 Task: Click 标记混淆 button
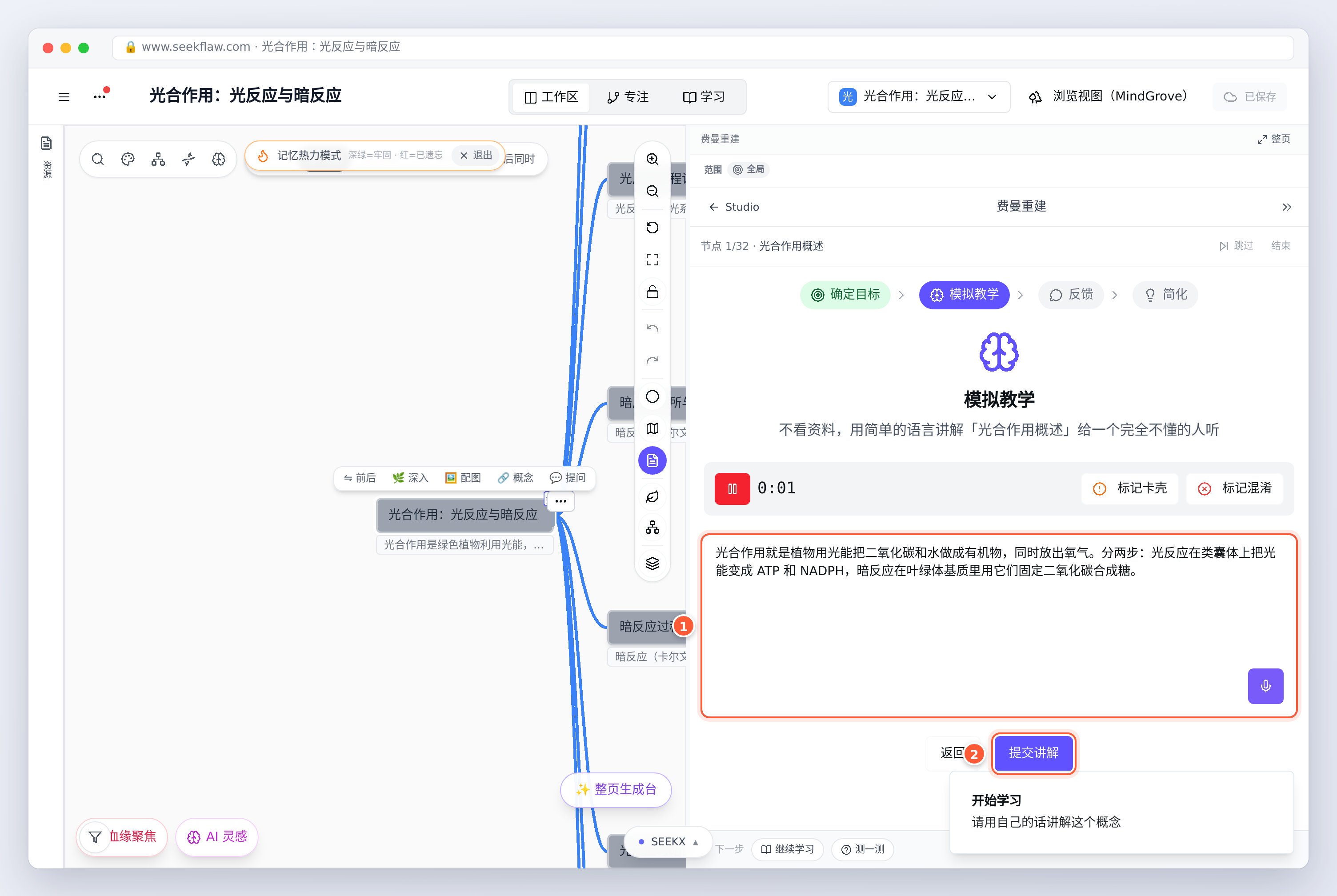[1234, 488]
